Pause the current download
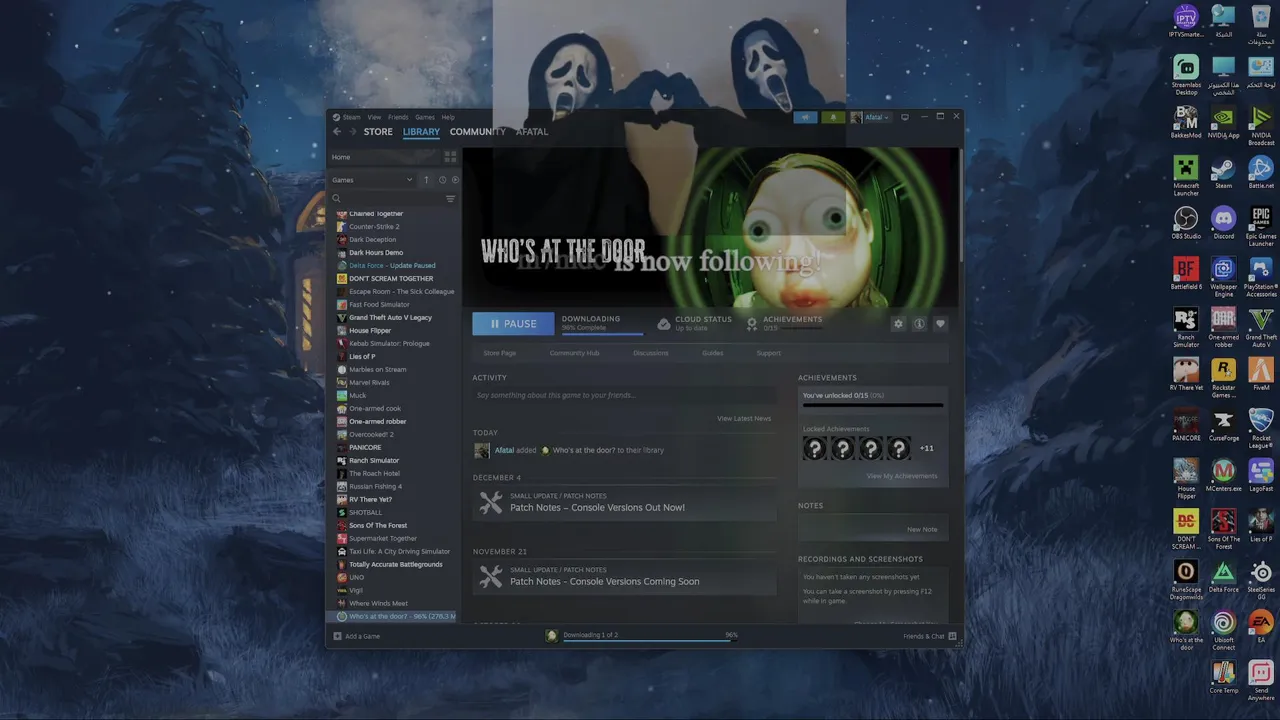 [513, 324]
